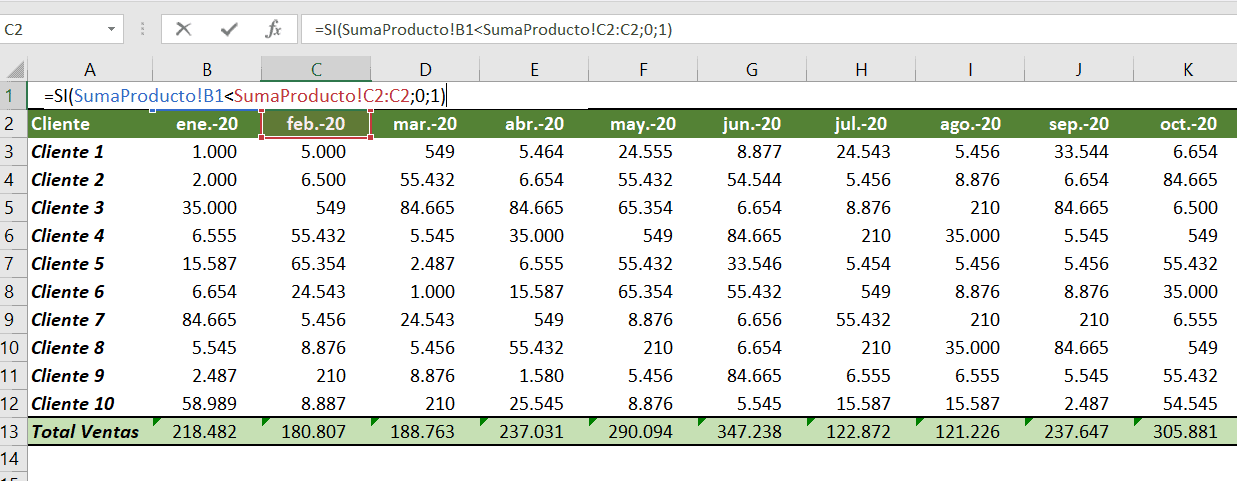
Task: Click total cell 237.031 for abr.-20
Action: coord(534,432)
